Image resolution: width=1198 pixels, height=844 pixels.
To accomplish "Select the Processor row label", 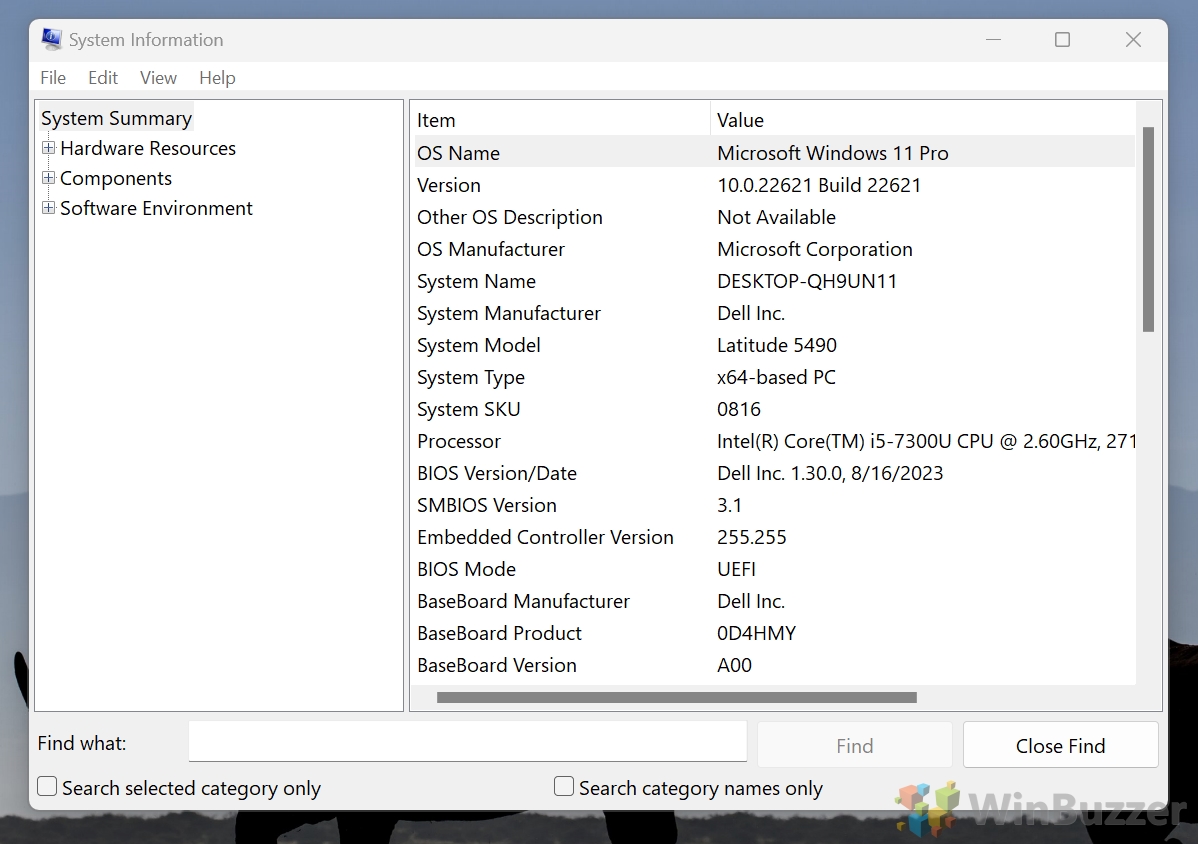I will click(x=458, y=441).
